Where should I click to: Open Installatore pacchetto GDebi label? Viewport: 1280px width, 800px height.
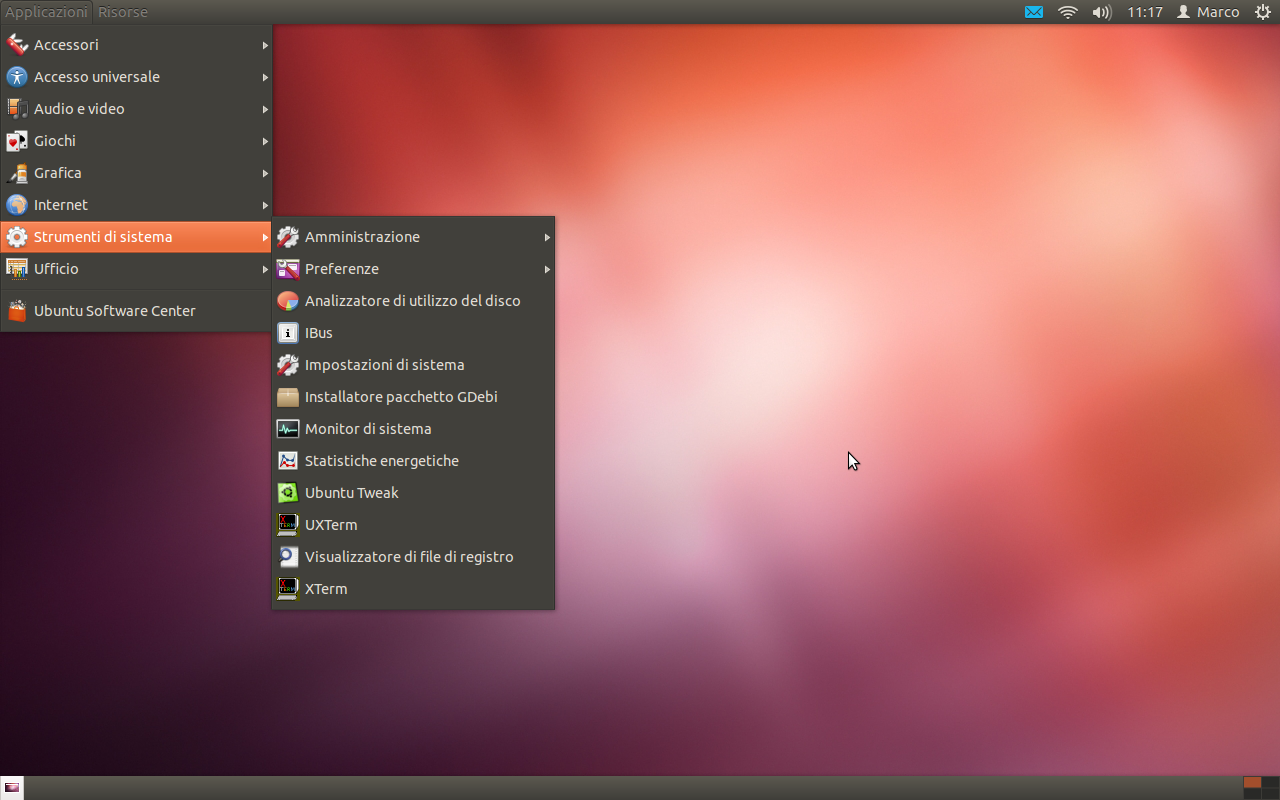click(401, 397)
